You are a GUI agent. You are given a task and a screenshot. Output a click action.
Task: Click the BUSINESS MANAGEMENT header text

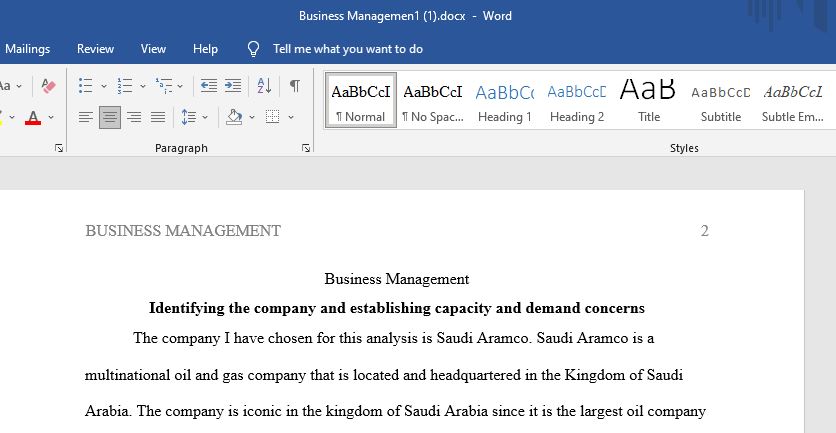point(183,231)
